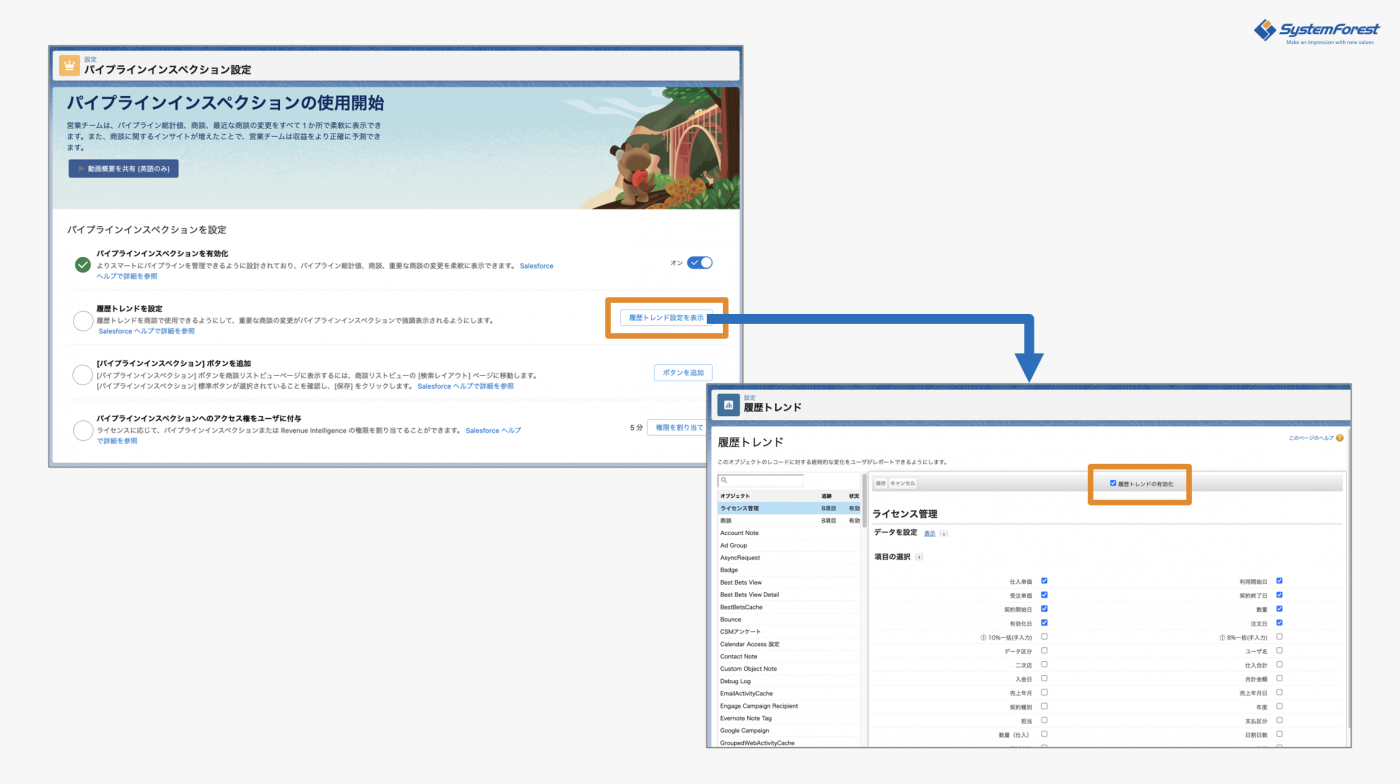Image resolution: width=1400 pixels, height=784 pixels.
Task: Select CSMアンケート in object list
Action: tap(789, 632)
